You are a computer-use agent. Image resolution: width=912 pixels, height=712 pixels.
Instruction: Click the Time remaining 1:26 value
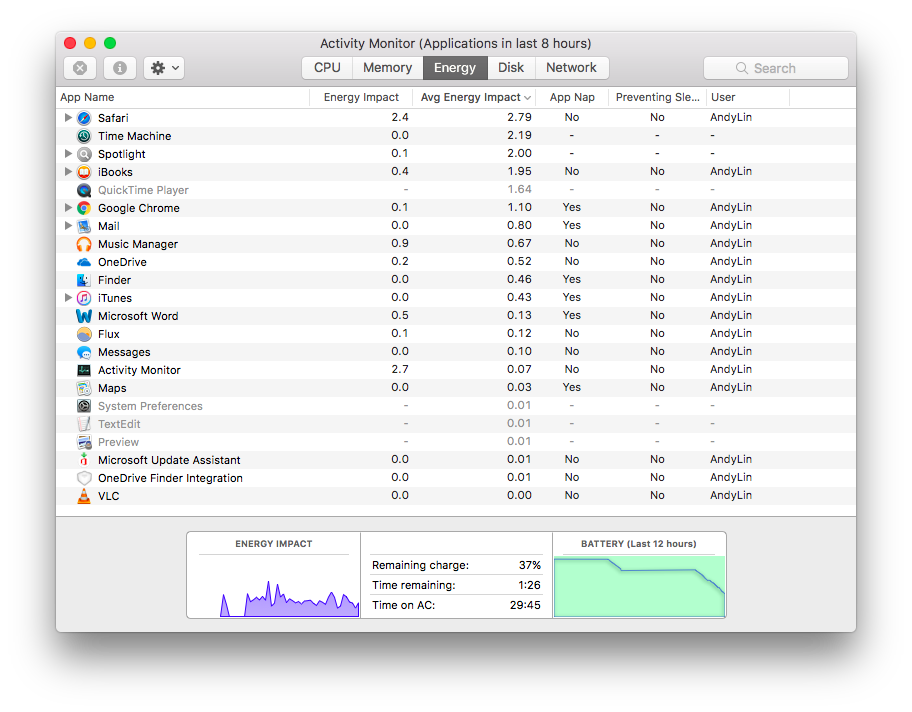(x=530, y=585)
